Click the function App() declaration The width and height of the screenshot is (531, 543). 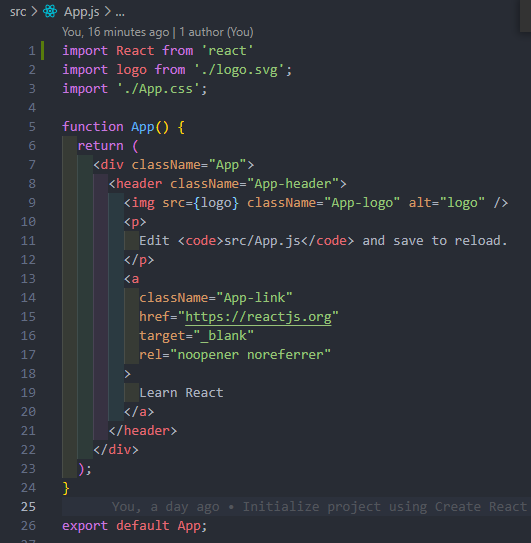[x=123, y=127]
